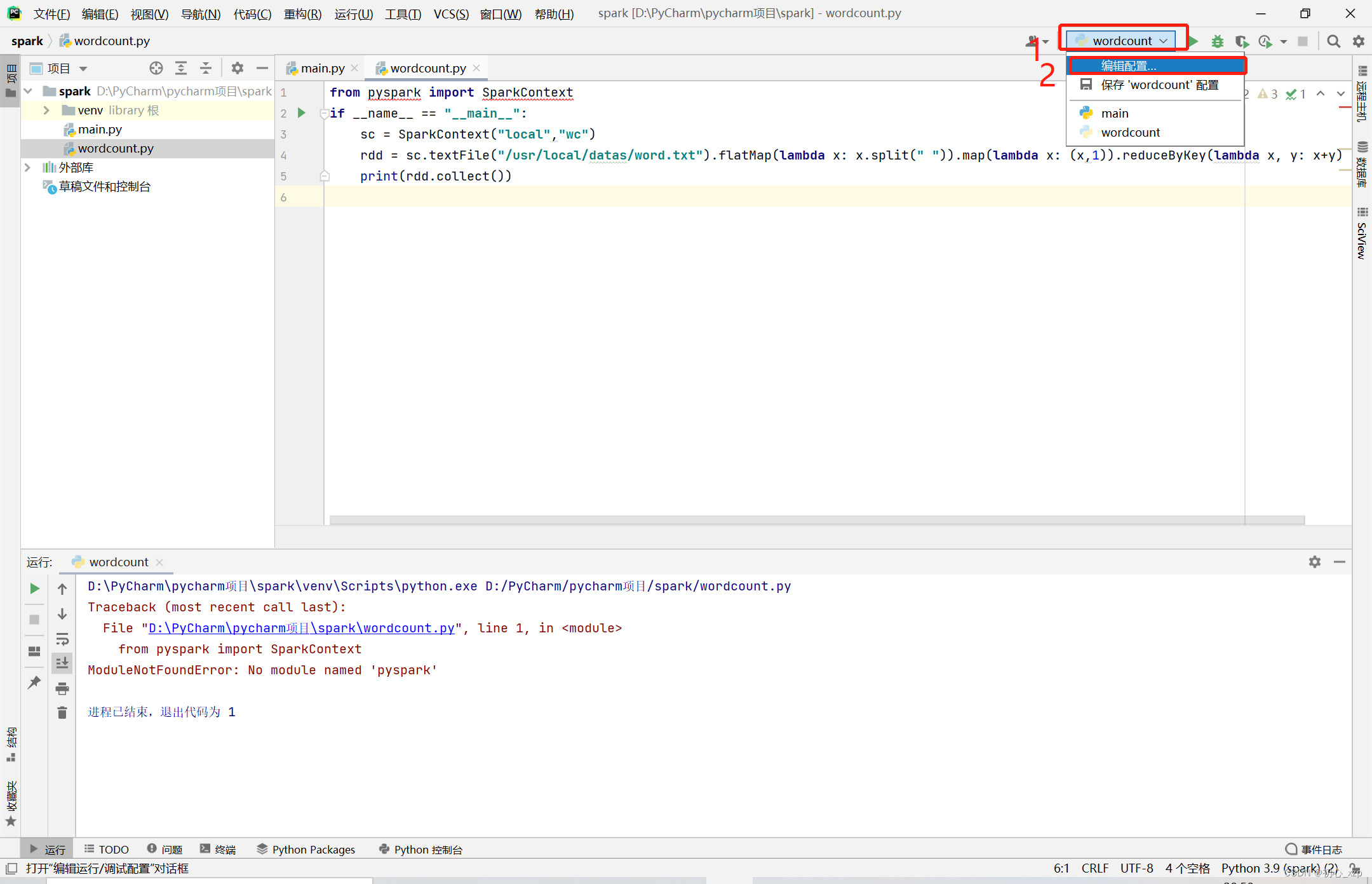Print console output with the printer icon
The width and height of the screenshot is (1372, 884).
(x=62, y=688)
